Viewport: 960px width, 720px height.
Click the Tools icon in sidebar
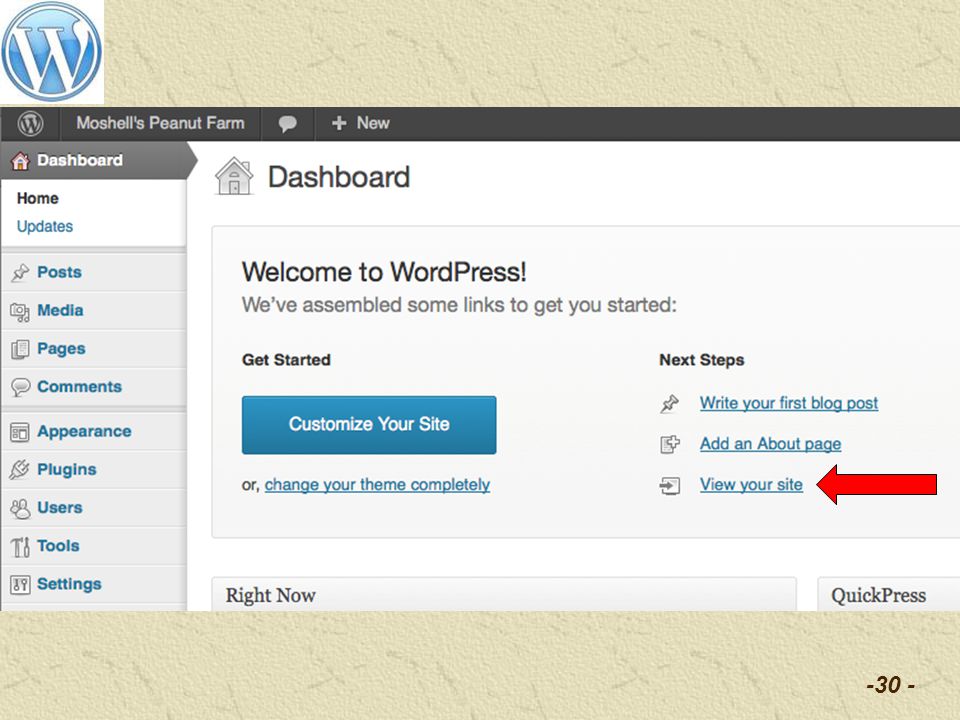20,546
